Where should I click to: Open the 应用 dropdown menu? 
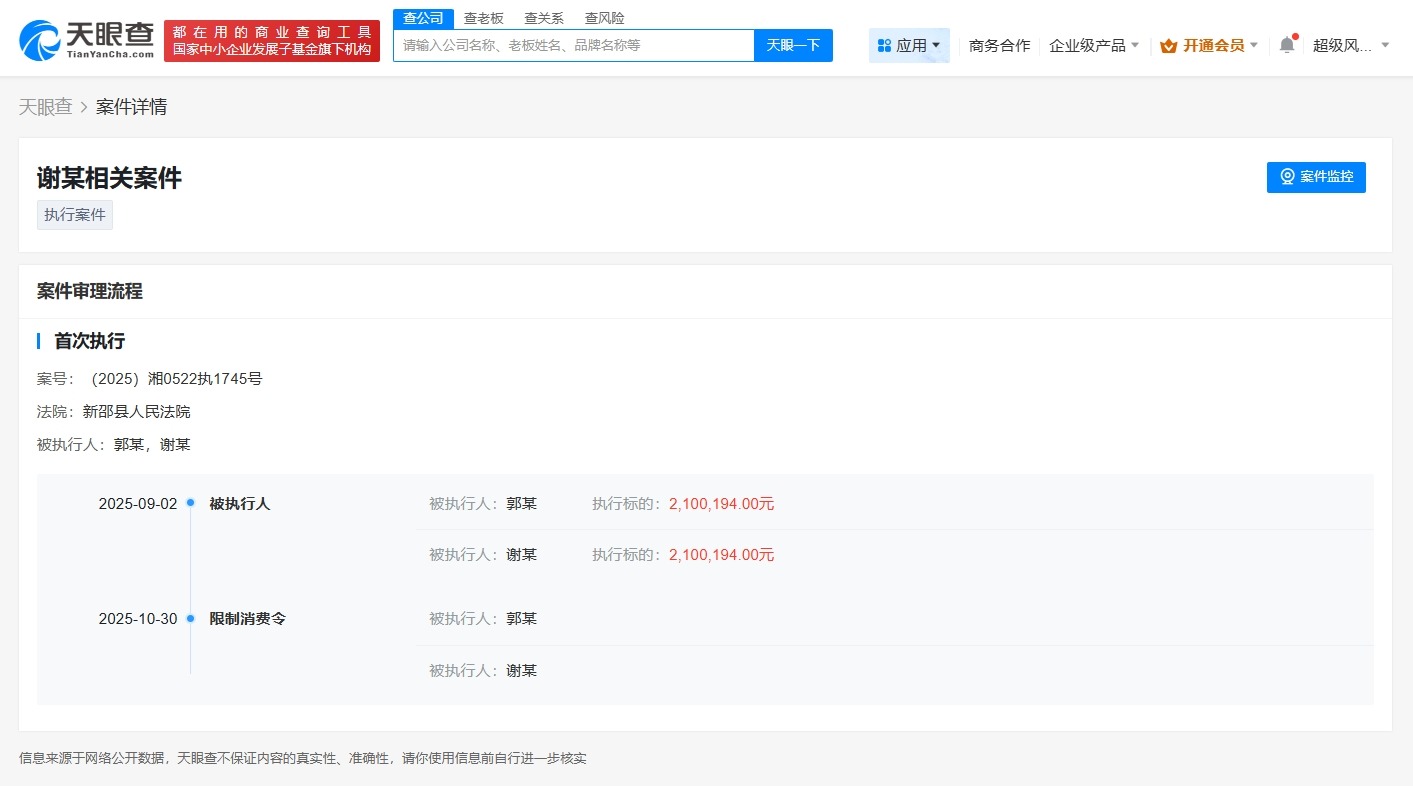coord(908,45)
